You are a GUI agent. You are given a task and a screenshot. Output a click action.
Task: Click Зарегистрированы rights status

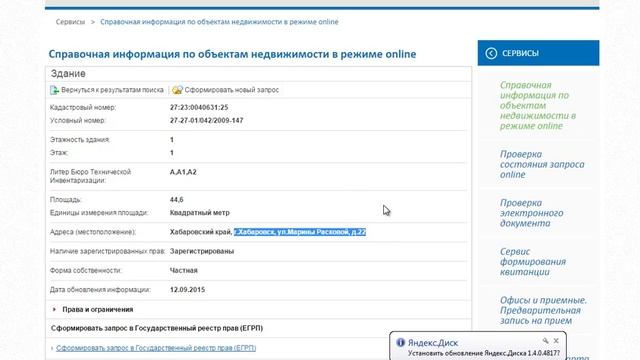pyautogui.click(x=202, y=251)
